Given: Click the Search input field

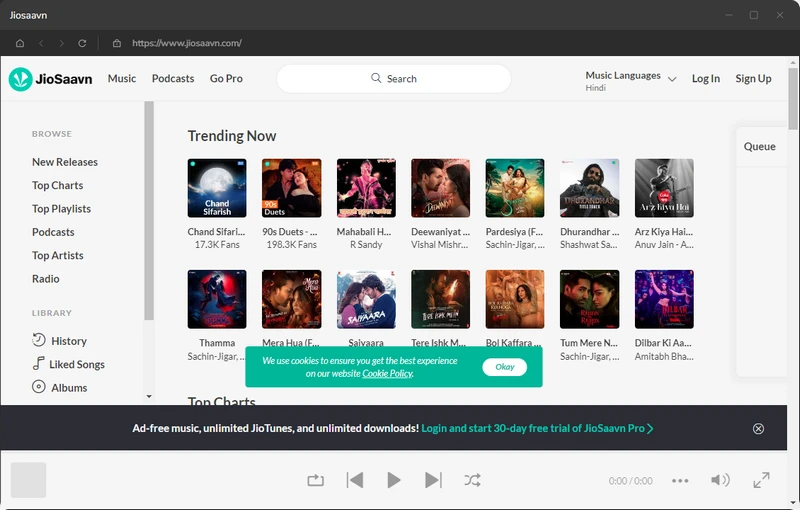Looking at the screenshot, I should (393, 79).
